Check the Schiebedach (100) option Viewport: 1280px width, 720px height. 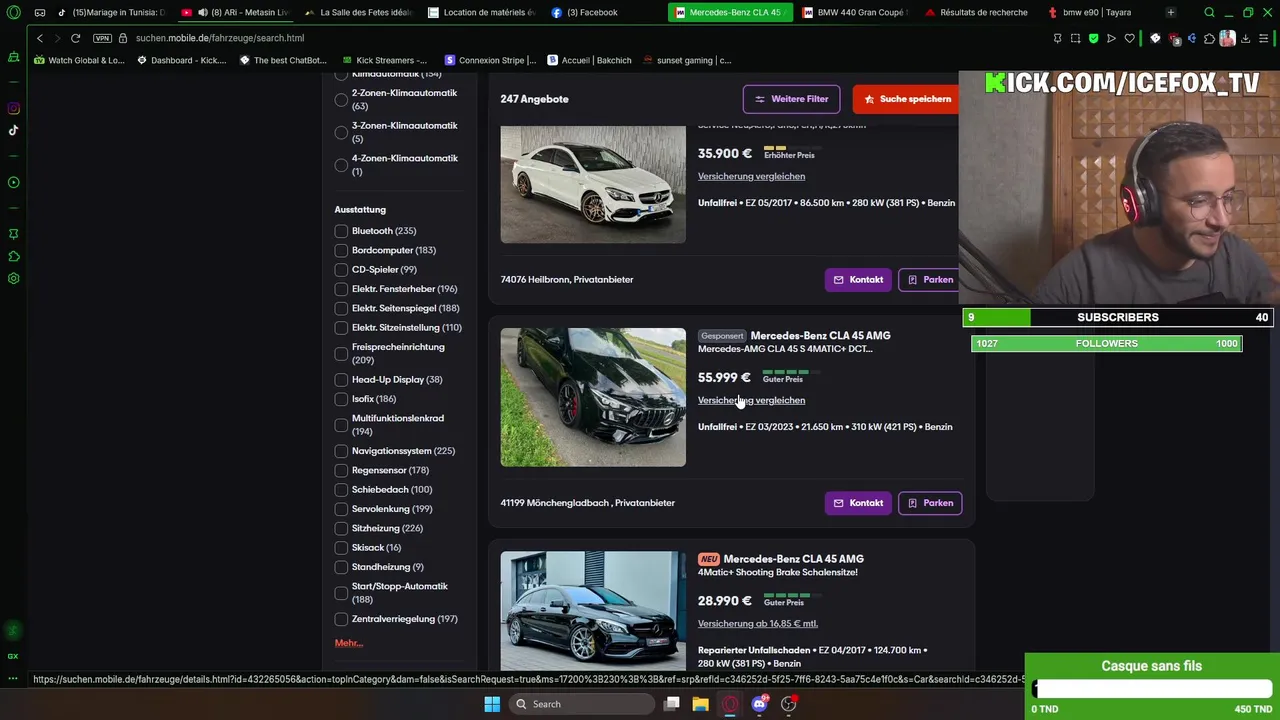pyautogui.click(x=341, y=490)
